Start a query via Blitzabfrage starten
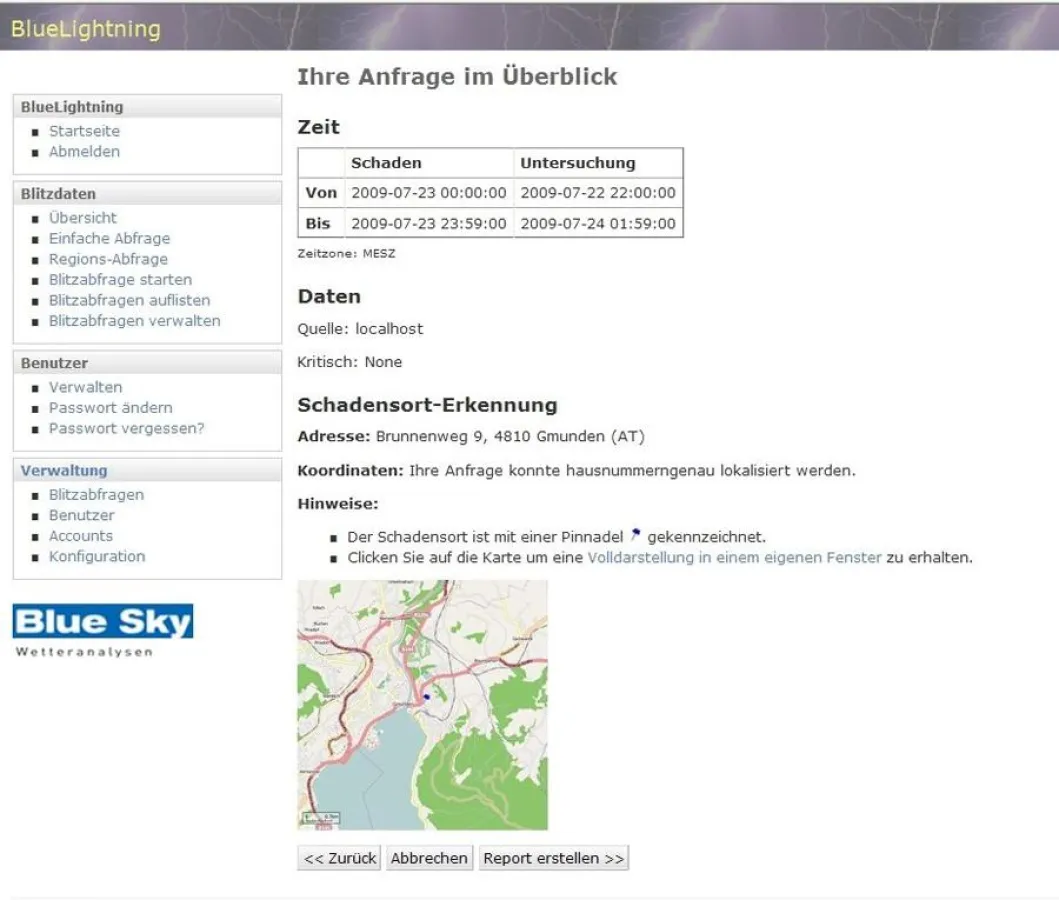The image size is (1059, 900). (x=120, y=279)
